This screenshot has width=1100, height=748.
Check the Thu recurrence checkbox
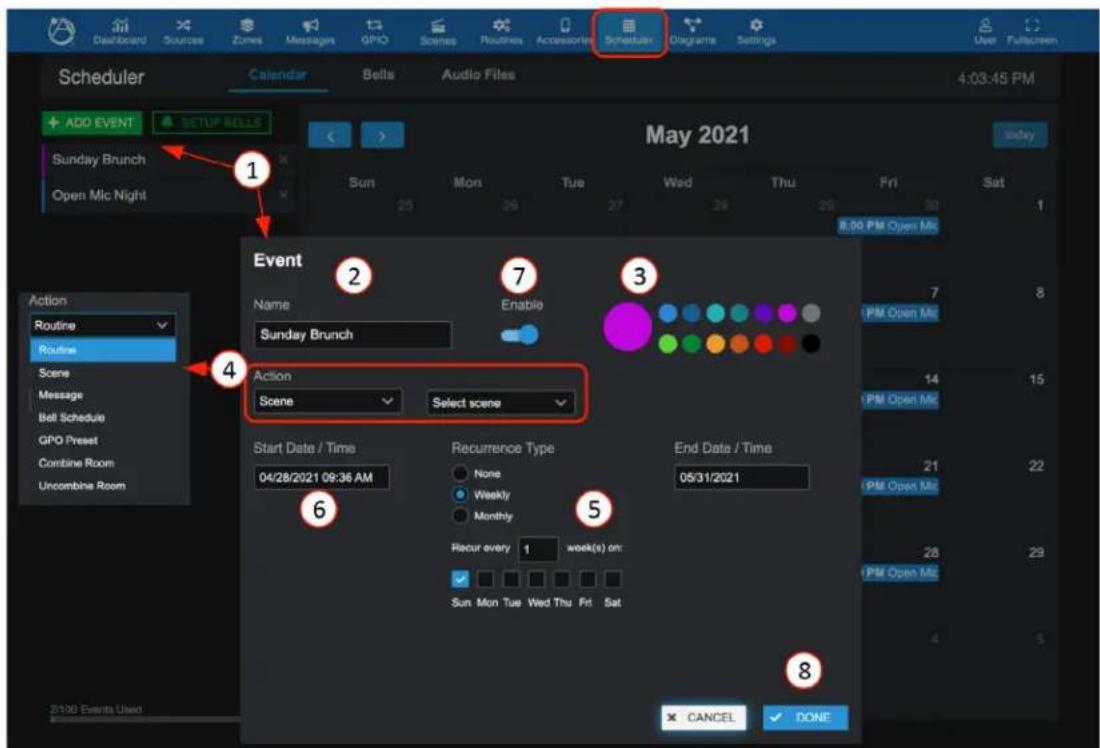[x=562, y=579]
